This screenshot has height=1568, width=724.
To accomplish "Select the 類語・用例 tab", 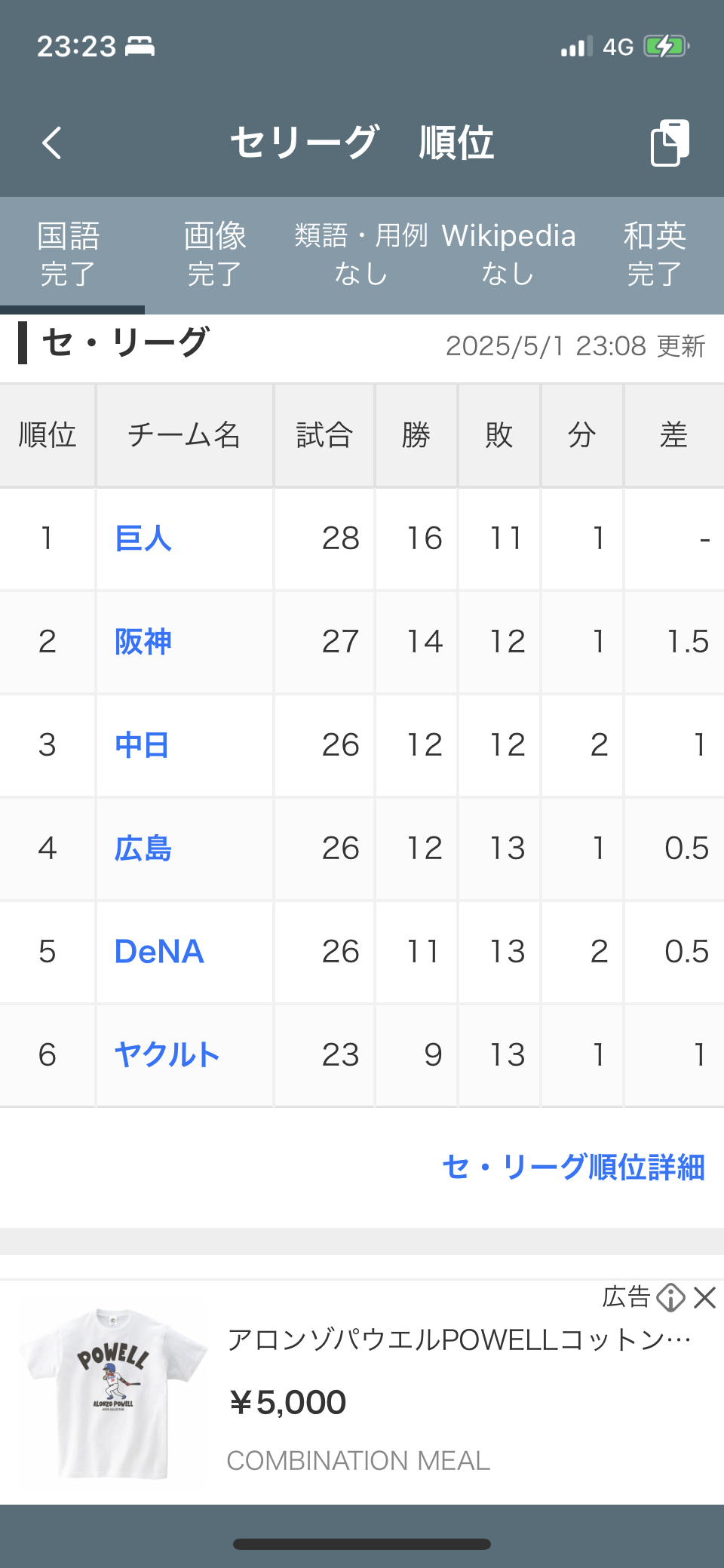I will (361, 254).
